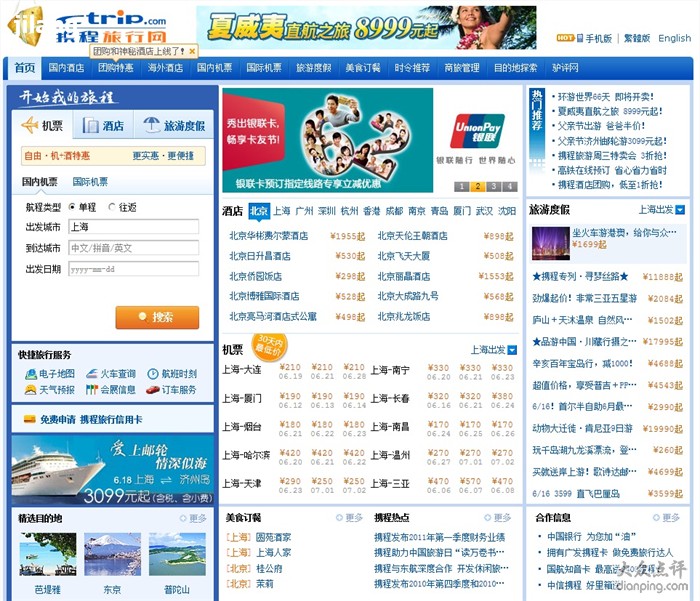
Task: Open 免费申请 携程旅行信用卡 link
Action: tap(91, 419)
